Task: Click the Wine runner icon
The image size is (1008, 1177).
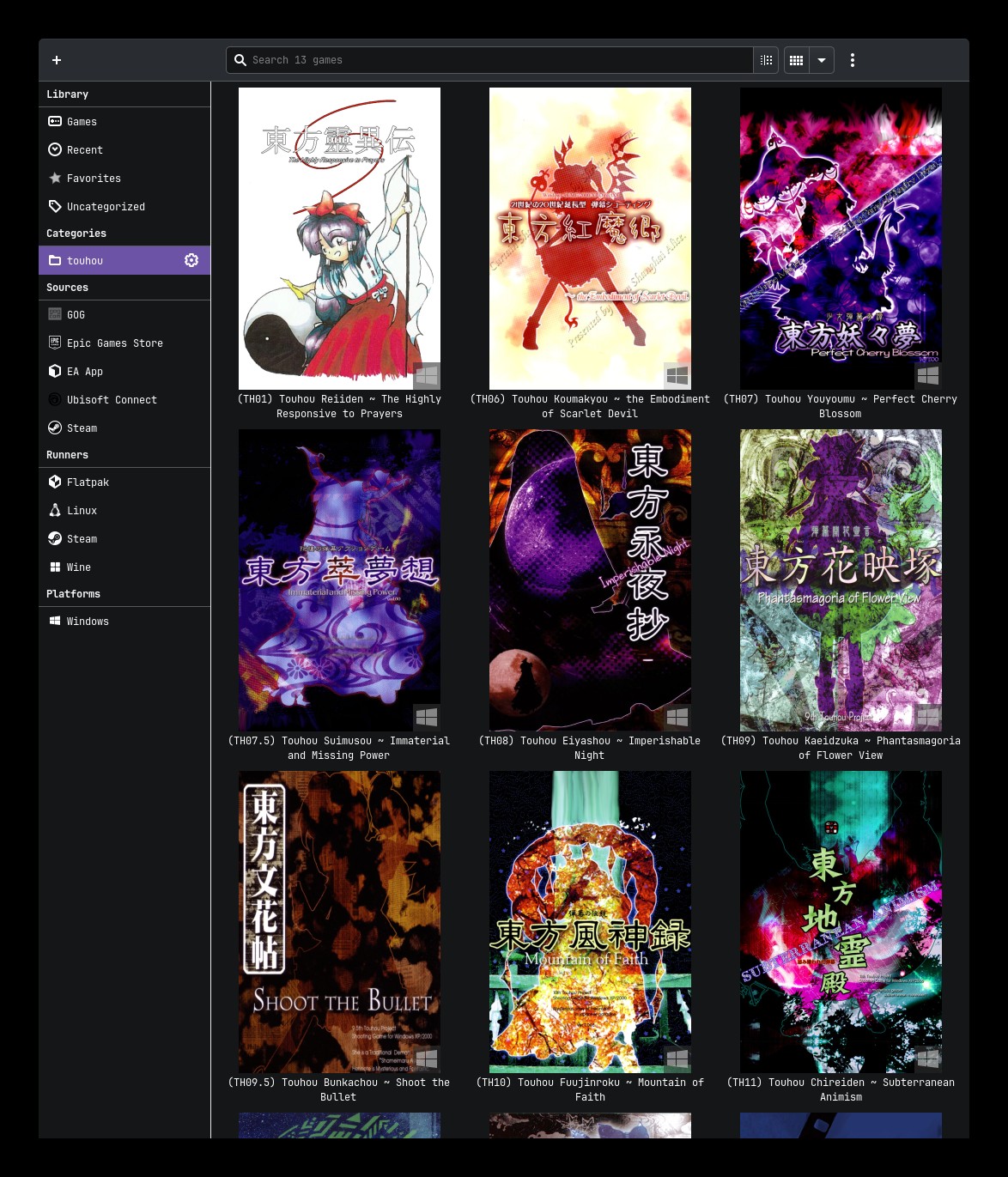Action: (55, 567)
